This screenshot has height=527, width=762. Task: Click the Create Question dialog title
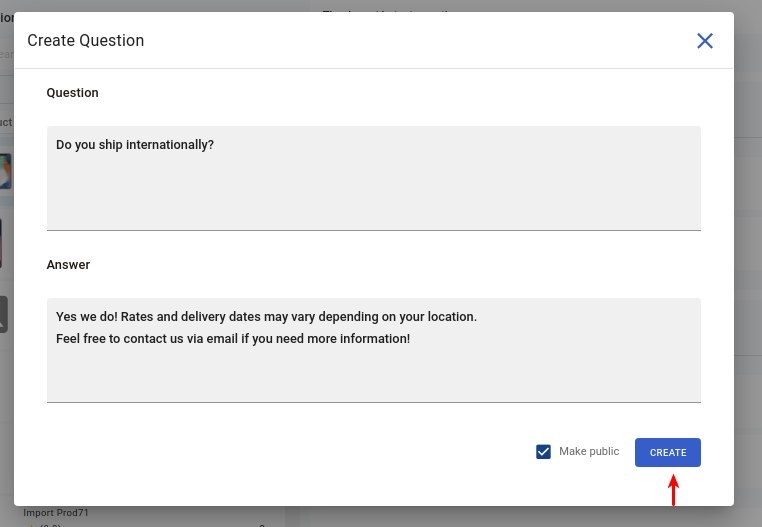tap(86, 40)
